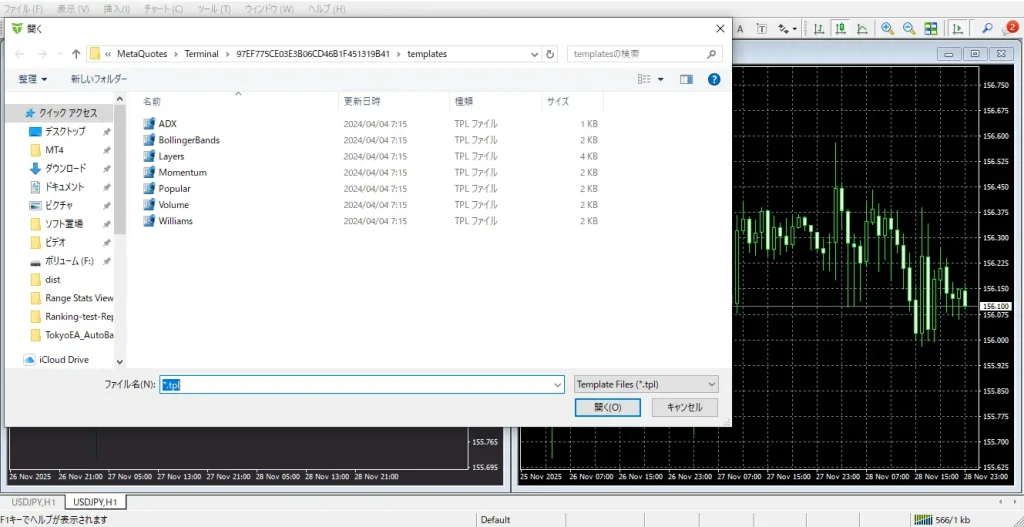1024x527 pixels.
Task: Open the 整理 dropdown menu
Action: [x=33, y=79]
